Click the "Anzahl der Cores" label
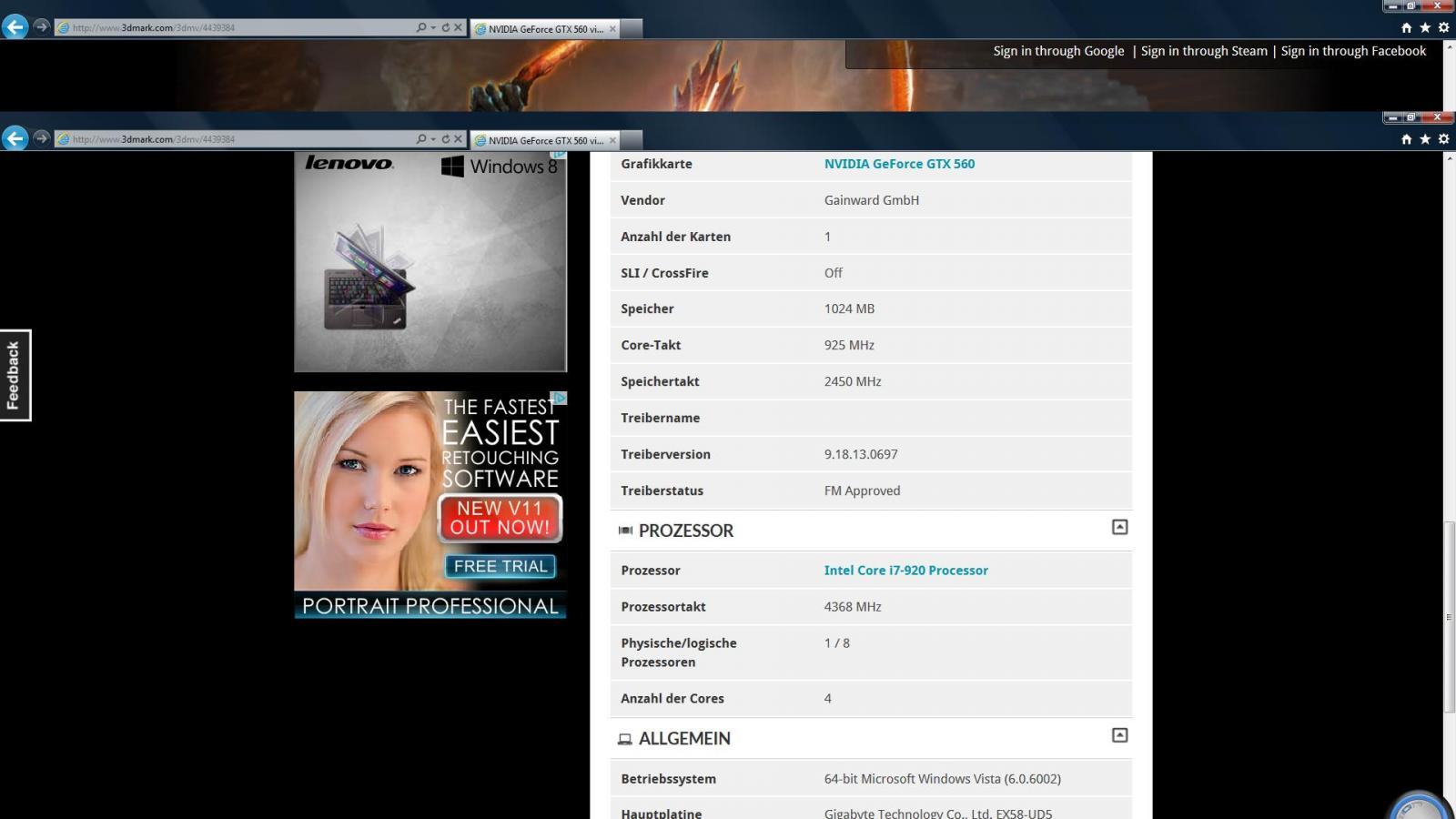Image resolution: width=1456 pixels, height=819 pixels. point(672,699)
